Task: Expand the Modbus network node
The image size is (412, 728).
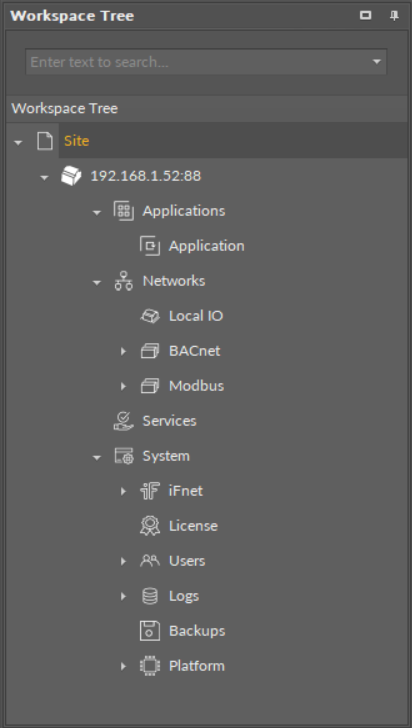Action: 123,386
